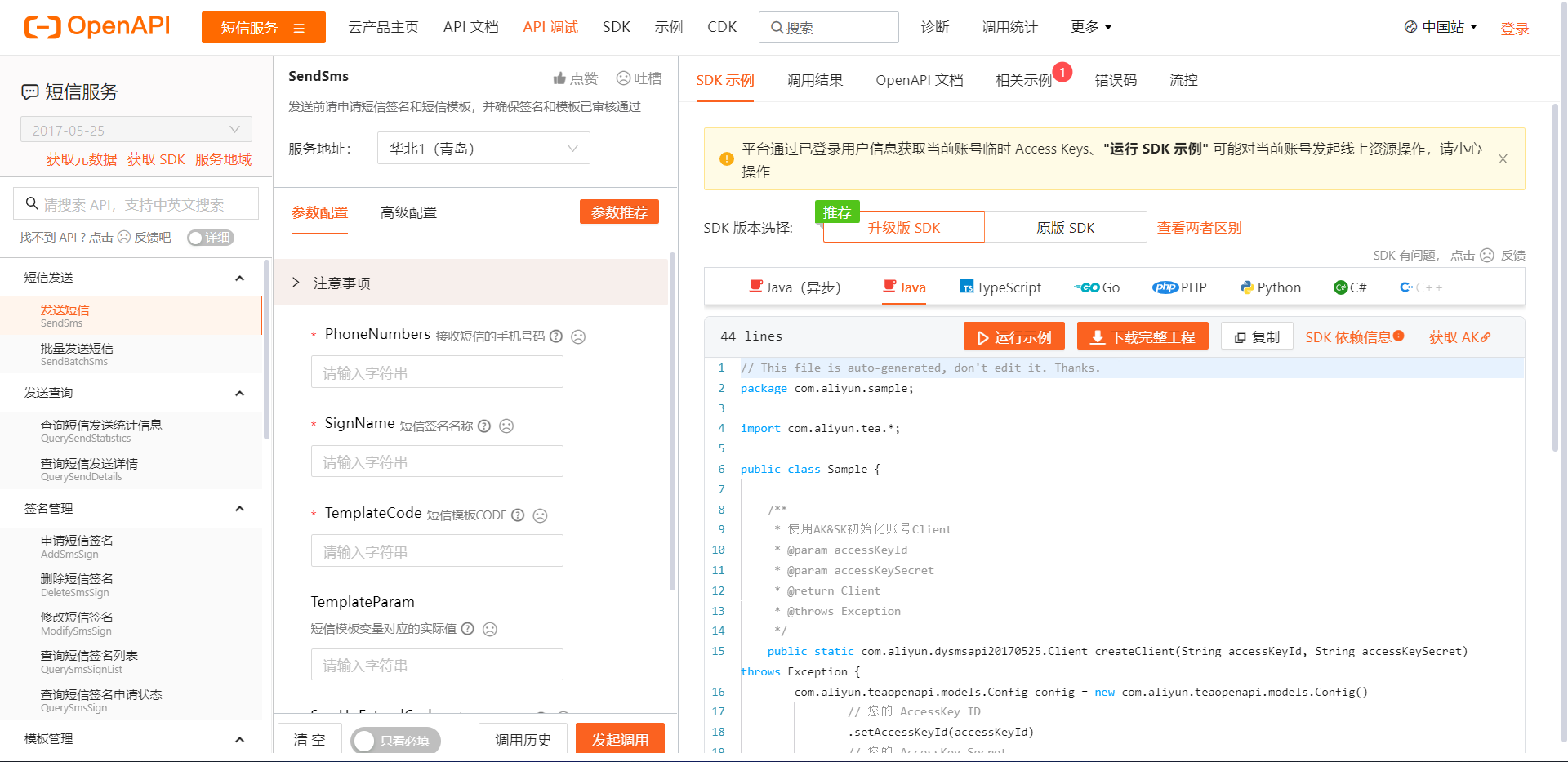Click the frown feedback icon beside SignName
This screenshot has height=762, width=1568.
point(506,426)
